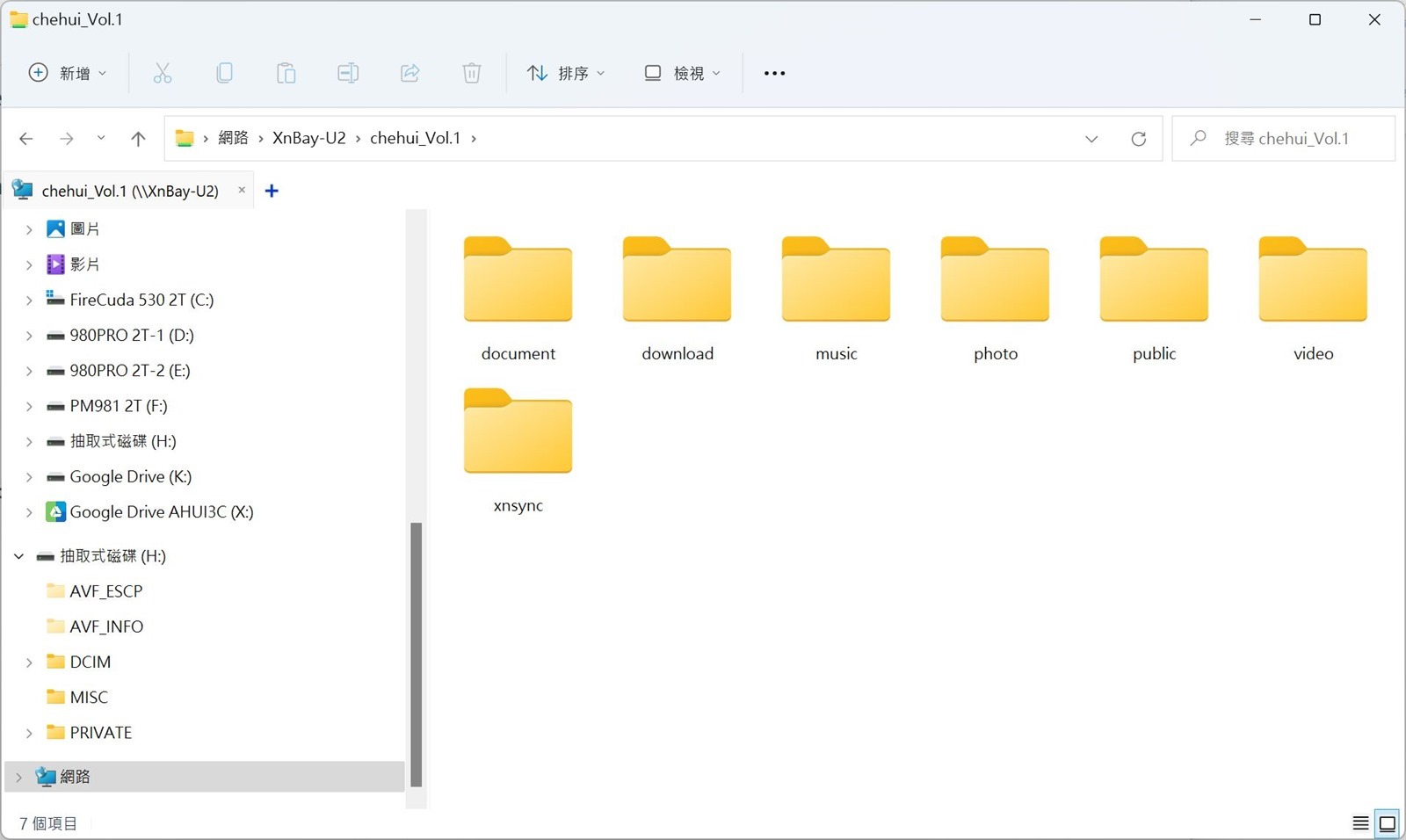Open the 排序 sort dropdown
The image size is (1406, 840).
point(566,73)
